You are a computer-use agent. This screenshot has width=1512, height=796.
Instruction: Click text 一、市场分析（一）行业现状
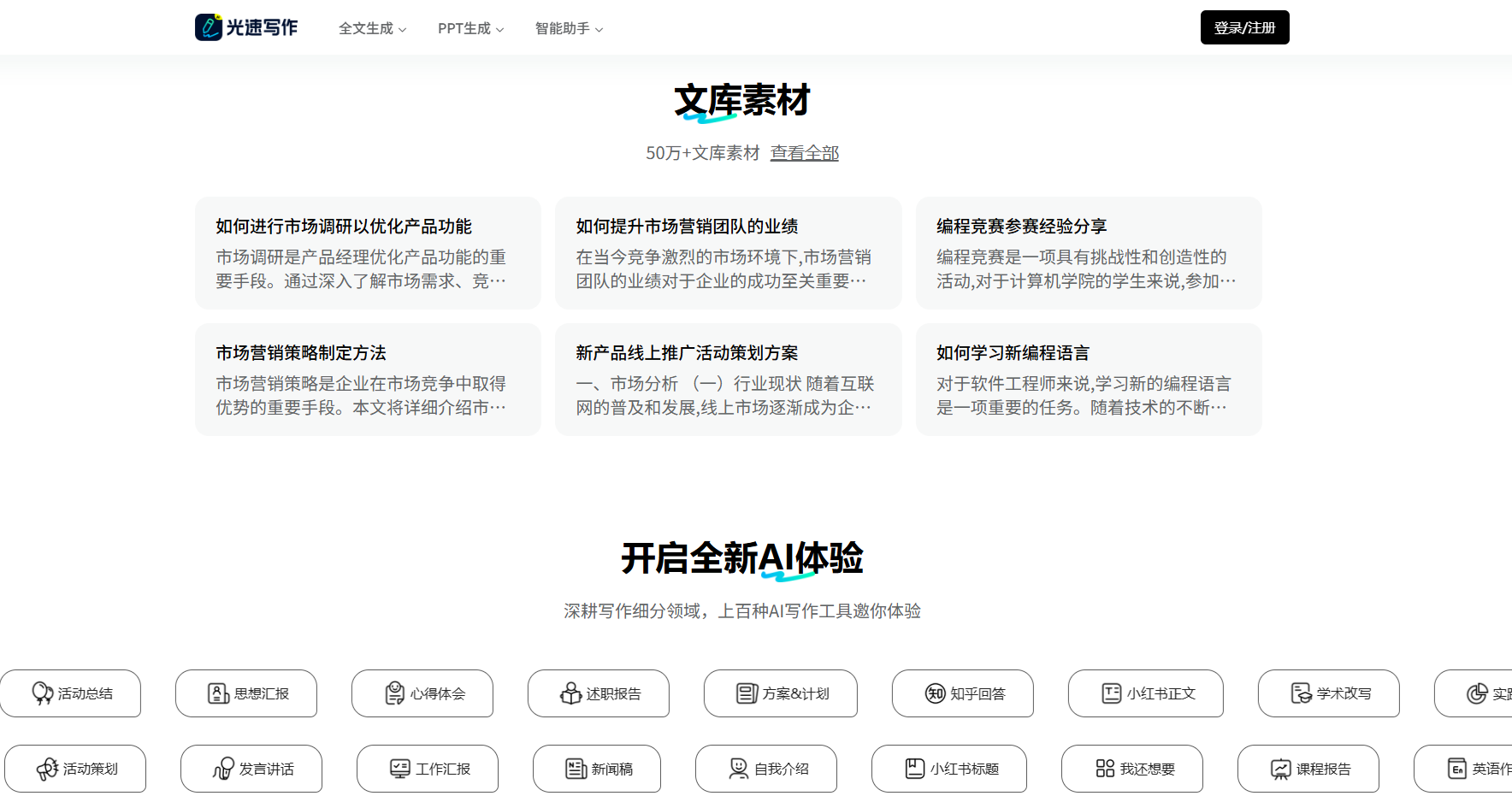point(688,384)
